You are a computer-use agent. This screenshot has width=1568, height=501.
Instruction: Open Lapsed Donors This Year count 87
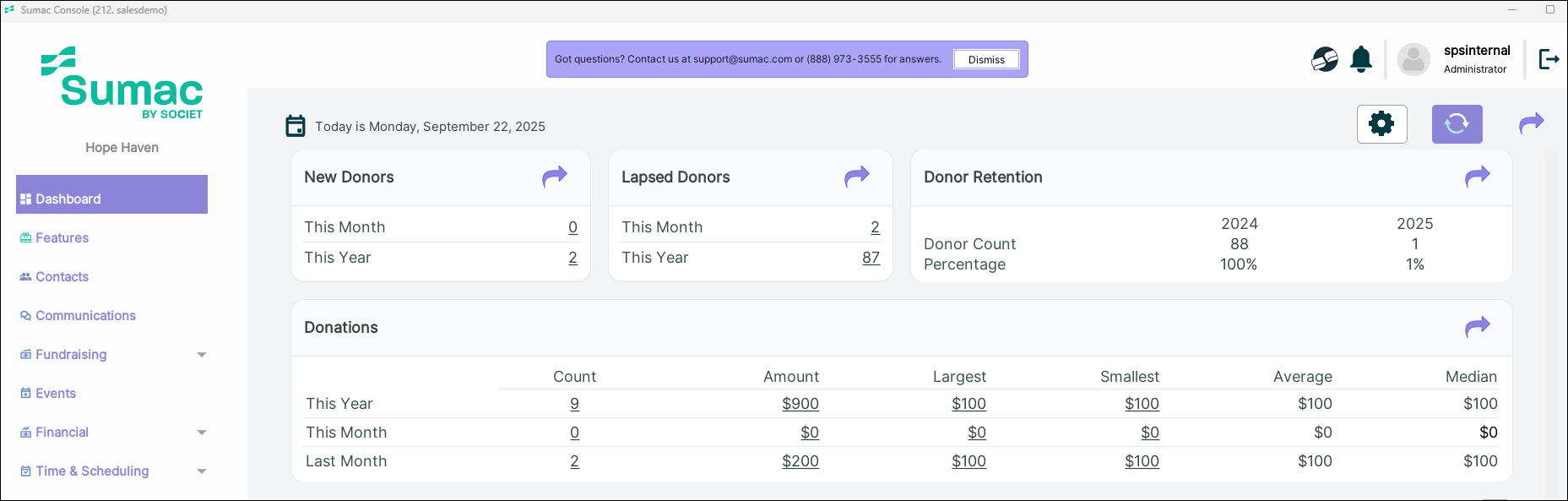pos(871,258)
